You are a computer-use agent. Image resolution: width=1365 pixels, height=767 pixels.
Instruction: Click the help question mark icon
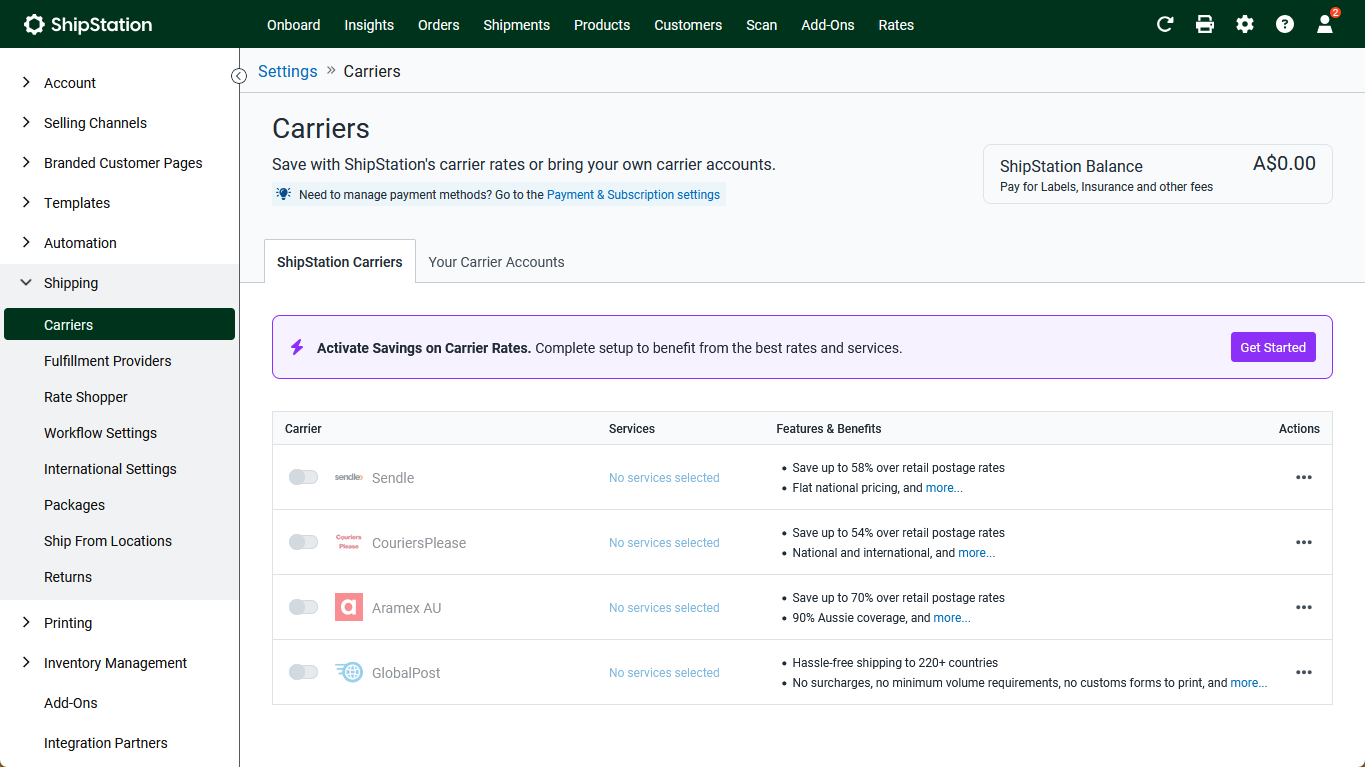1285,24
